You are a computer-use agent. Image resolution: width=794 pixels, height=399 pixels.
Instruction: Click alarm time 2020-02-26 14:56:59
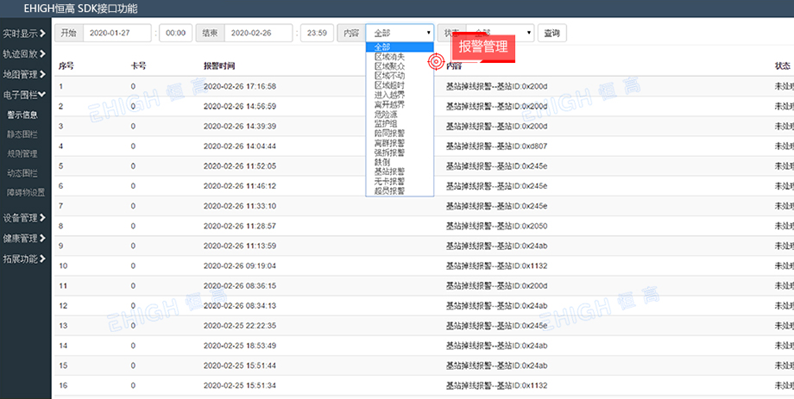(240, 106)
